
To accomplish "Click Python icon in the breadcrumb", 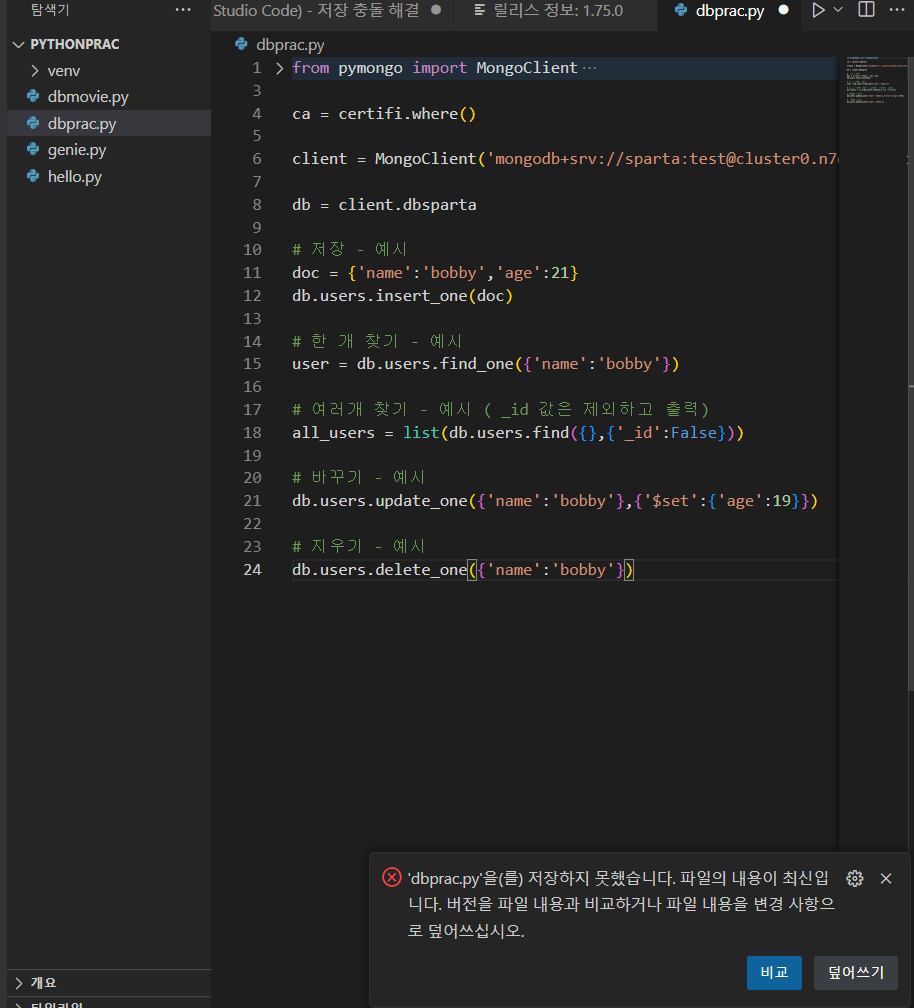I will pos(242,44).
